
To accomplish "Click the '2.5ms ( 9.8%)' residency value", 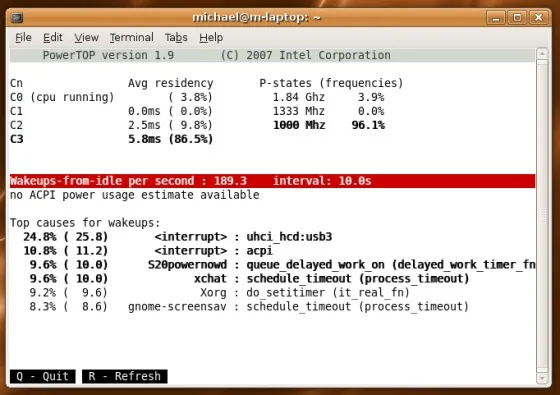I will 170,125.
